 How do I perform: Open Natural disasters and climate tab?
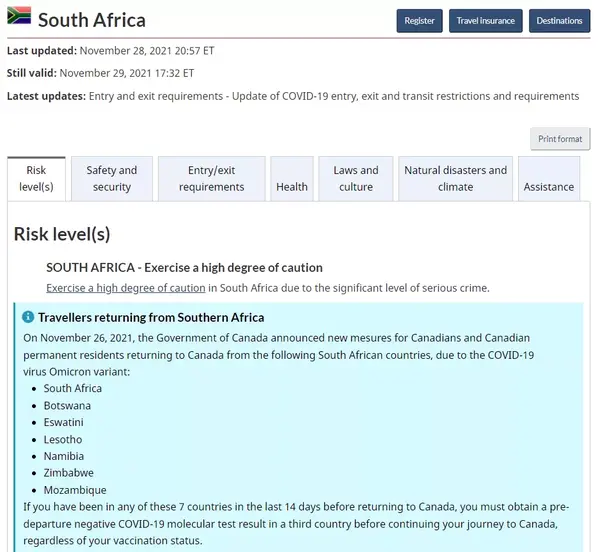[455, 178]
